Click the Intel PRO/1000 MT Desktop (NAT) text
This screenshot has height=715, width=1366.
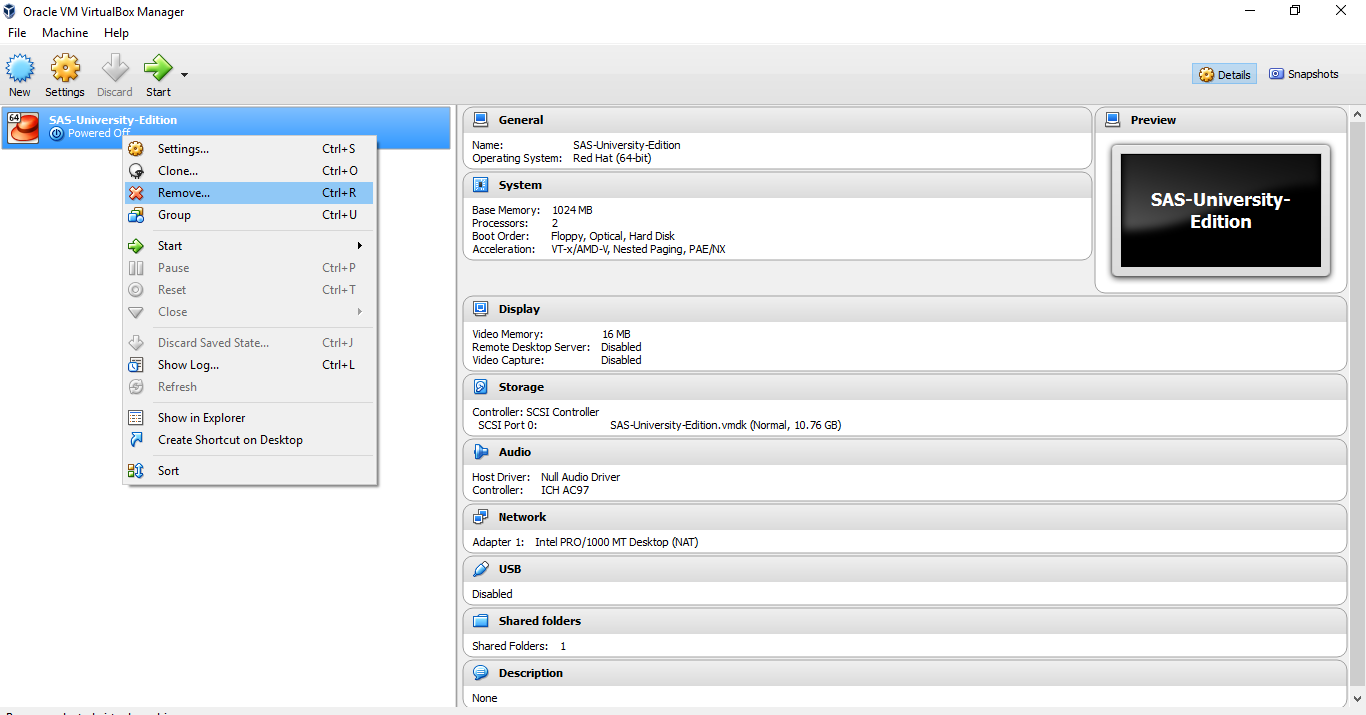coord(617,542)
